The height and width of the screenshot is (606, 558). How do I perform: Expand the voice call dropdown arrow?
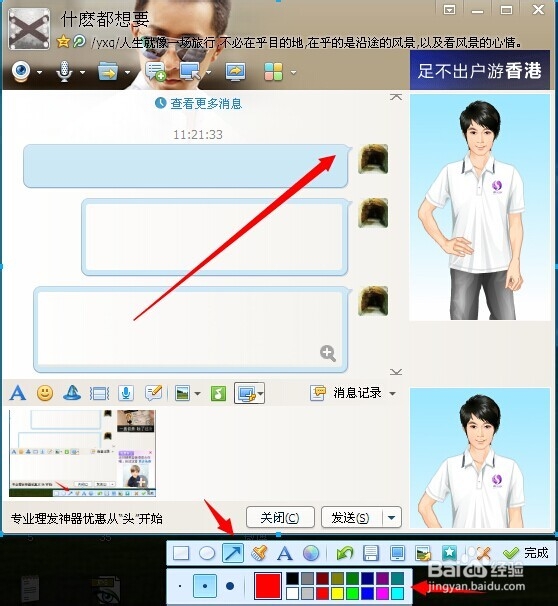[x=82, y=72]
